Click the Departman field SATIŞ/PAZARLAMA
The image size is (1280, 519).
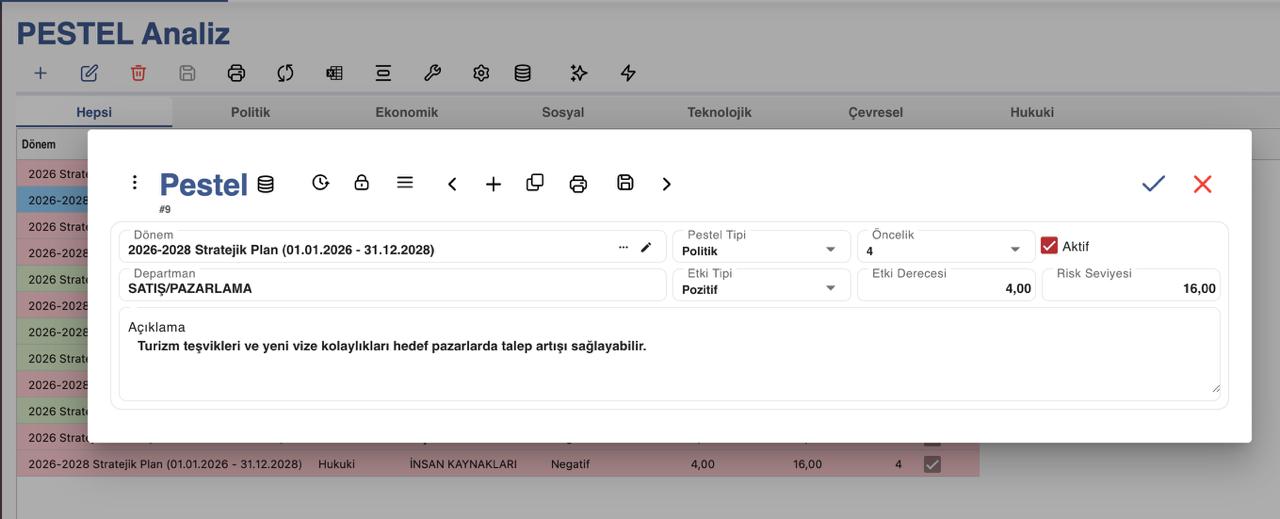coord(392,285)
